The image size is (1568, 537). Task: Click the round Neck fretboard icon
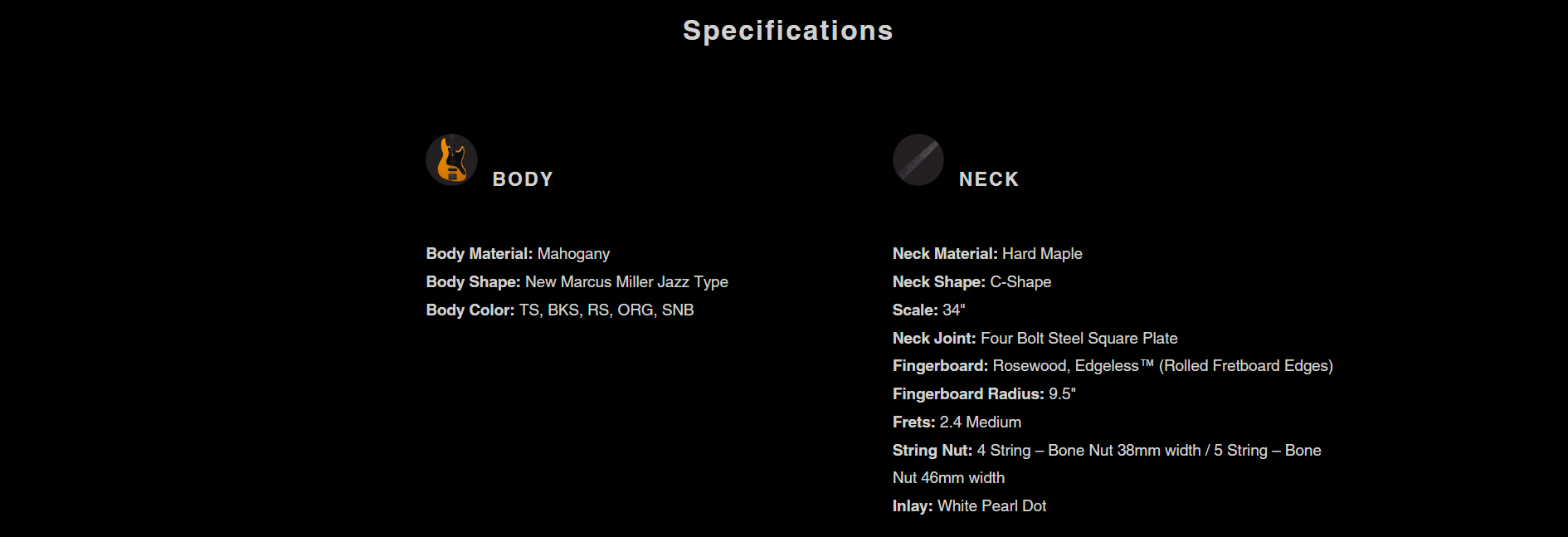tap(918, 159)
